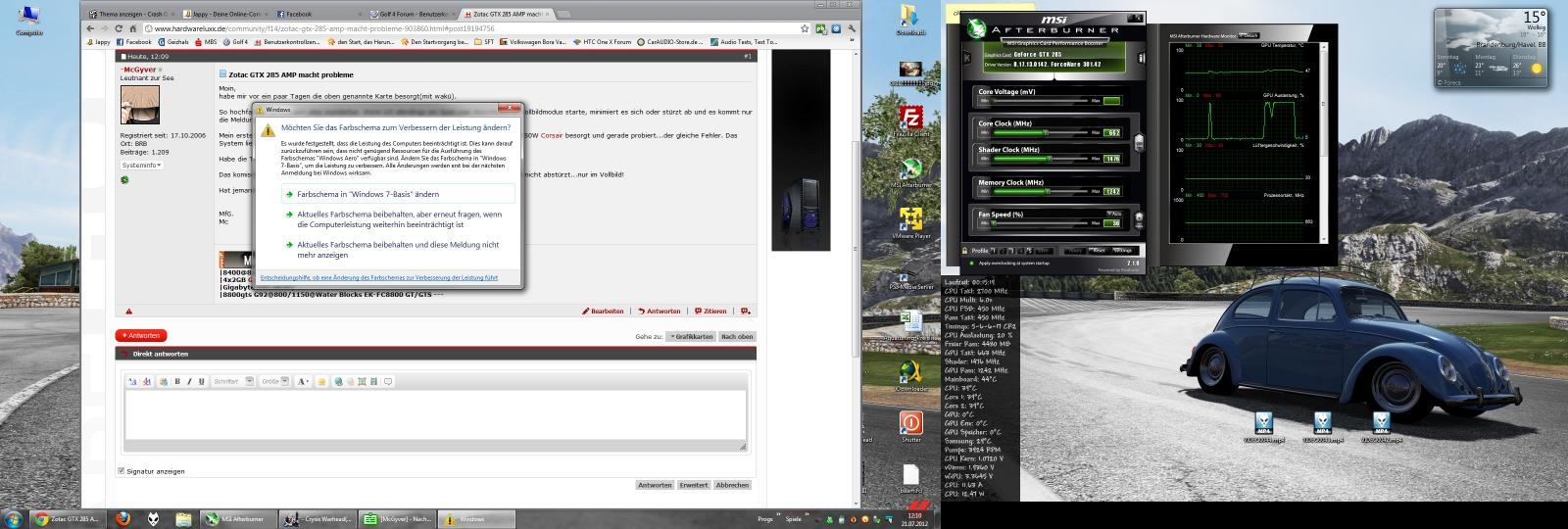Click Abbrechen below the reply box
Screen dimensions: 1568x529
click(x=732, y=484)
